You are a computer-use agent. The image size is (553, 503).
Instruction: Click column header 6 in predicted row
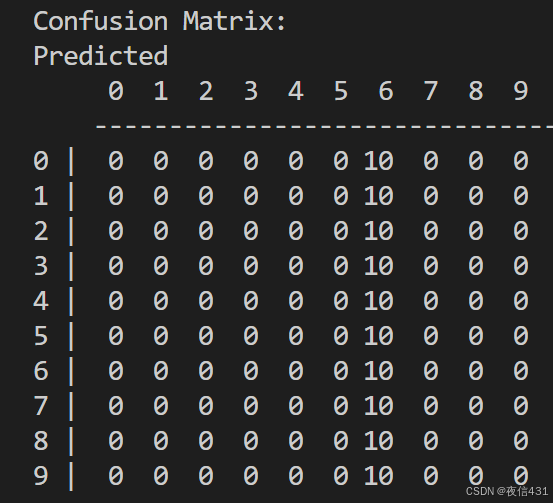click(385, 91)
